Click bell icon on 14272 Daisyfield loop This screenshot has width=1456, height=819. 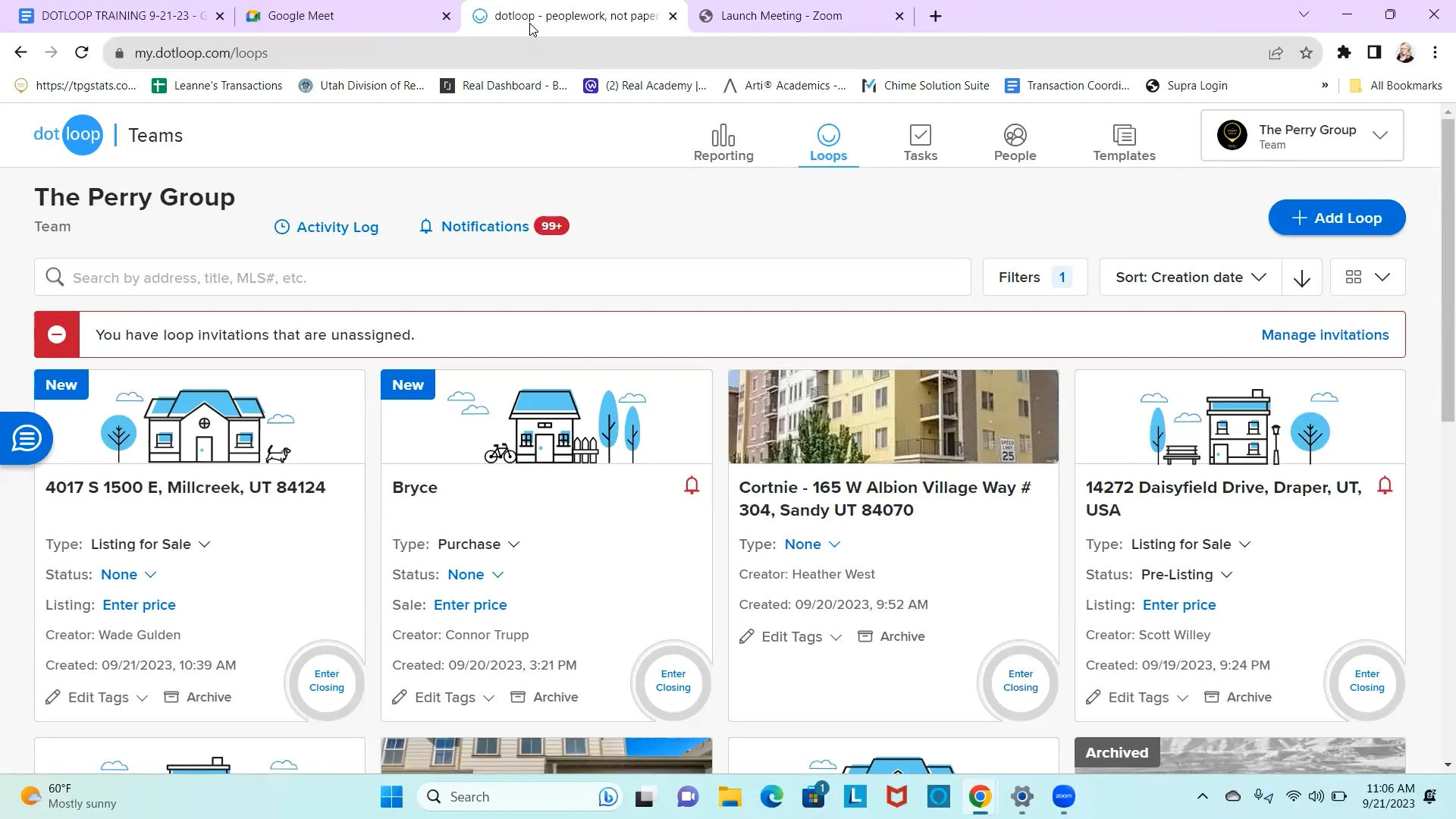1384,485
